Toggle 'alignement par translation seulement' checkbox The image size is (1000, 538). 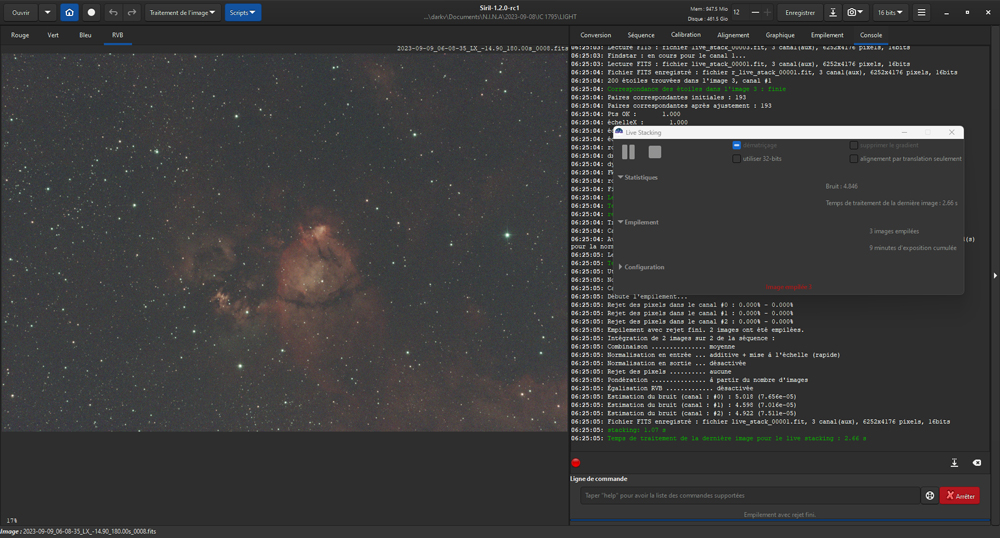coord(854,158)
